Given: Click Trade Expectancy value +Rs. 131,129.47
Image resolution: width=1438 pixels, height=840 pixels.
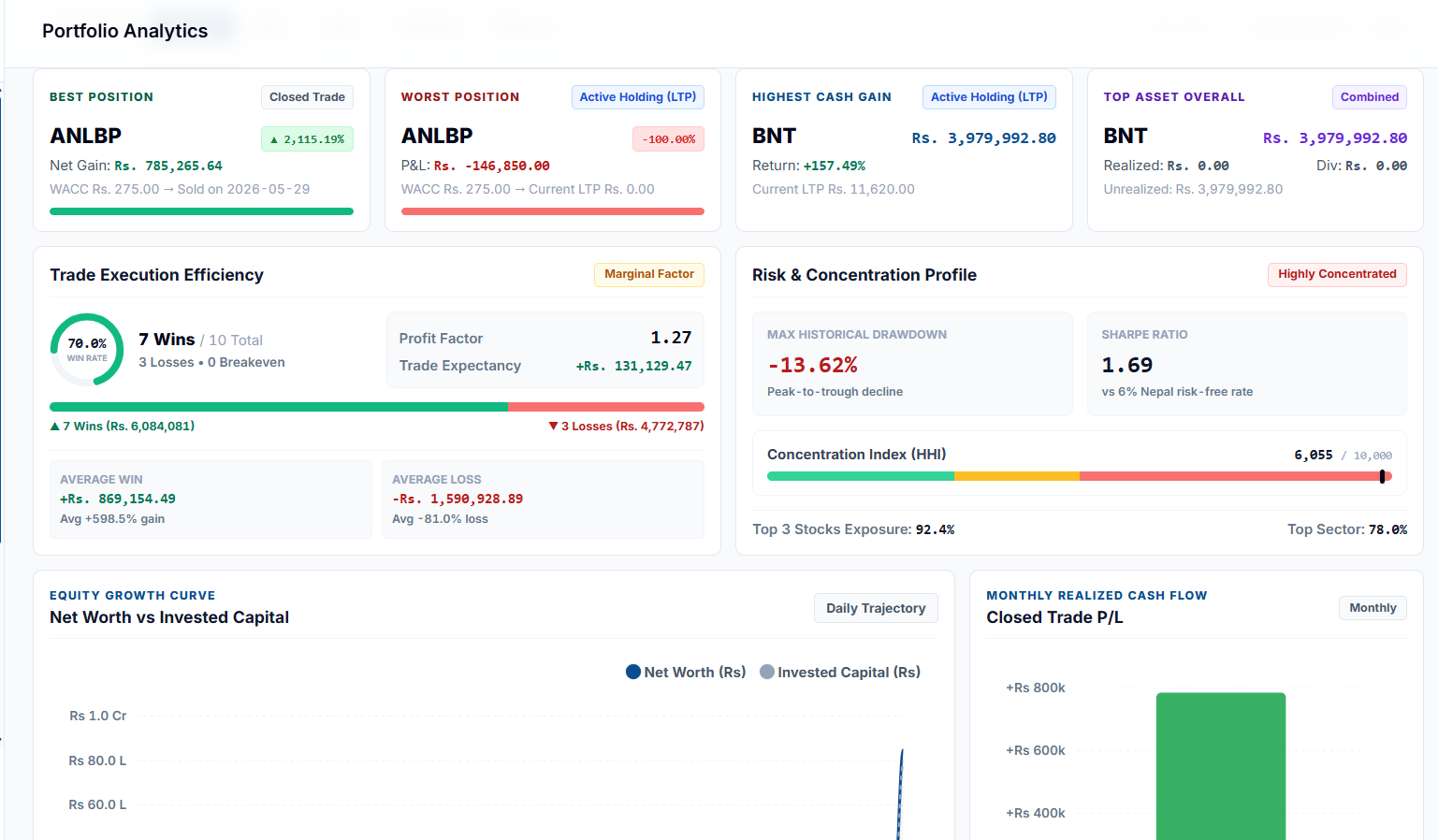Looking at the screenshot, I should coord(633,366).
